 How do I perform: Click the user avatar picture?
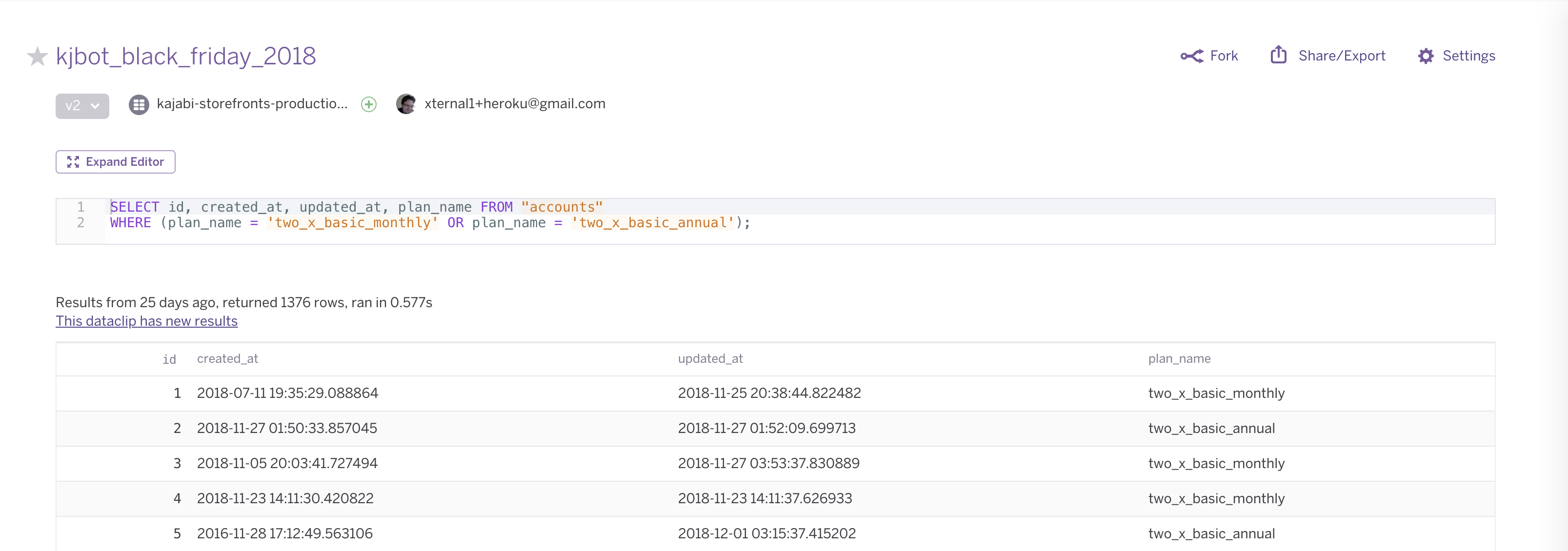(x=406, y=104)
